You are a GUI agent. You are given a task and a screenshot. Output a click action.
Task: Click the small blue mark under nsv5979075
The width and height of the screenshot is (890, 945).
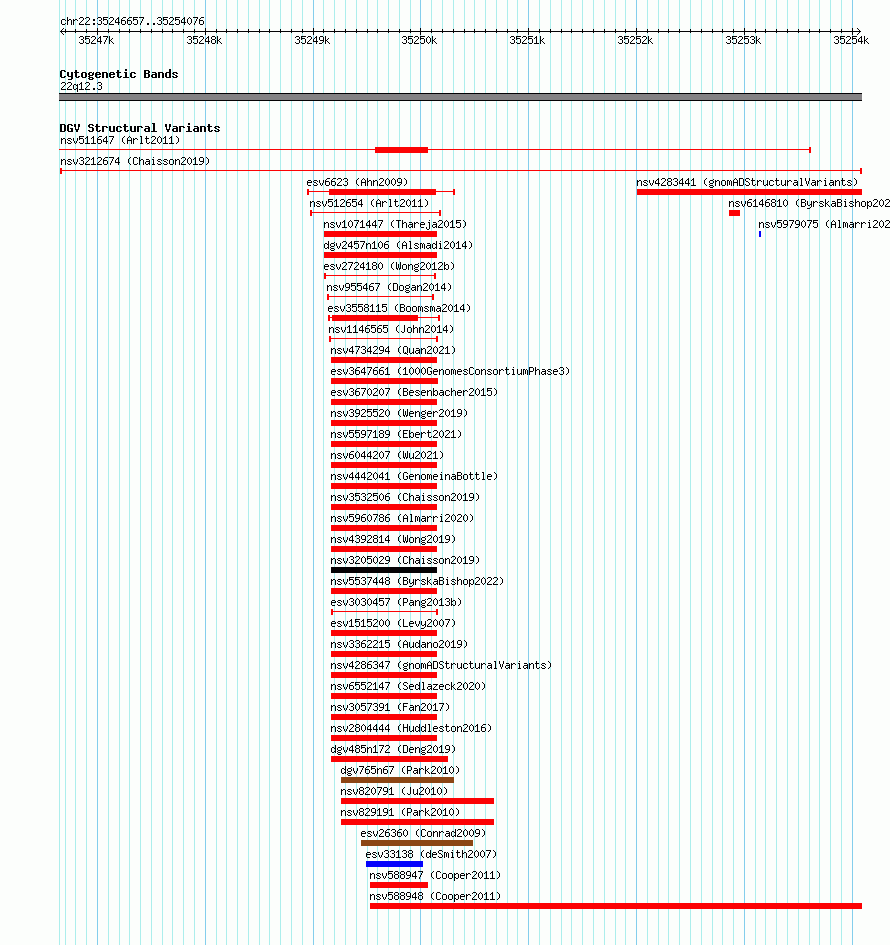(x=760, y=234)
